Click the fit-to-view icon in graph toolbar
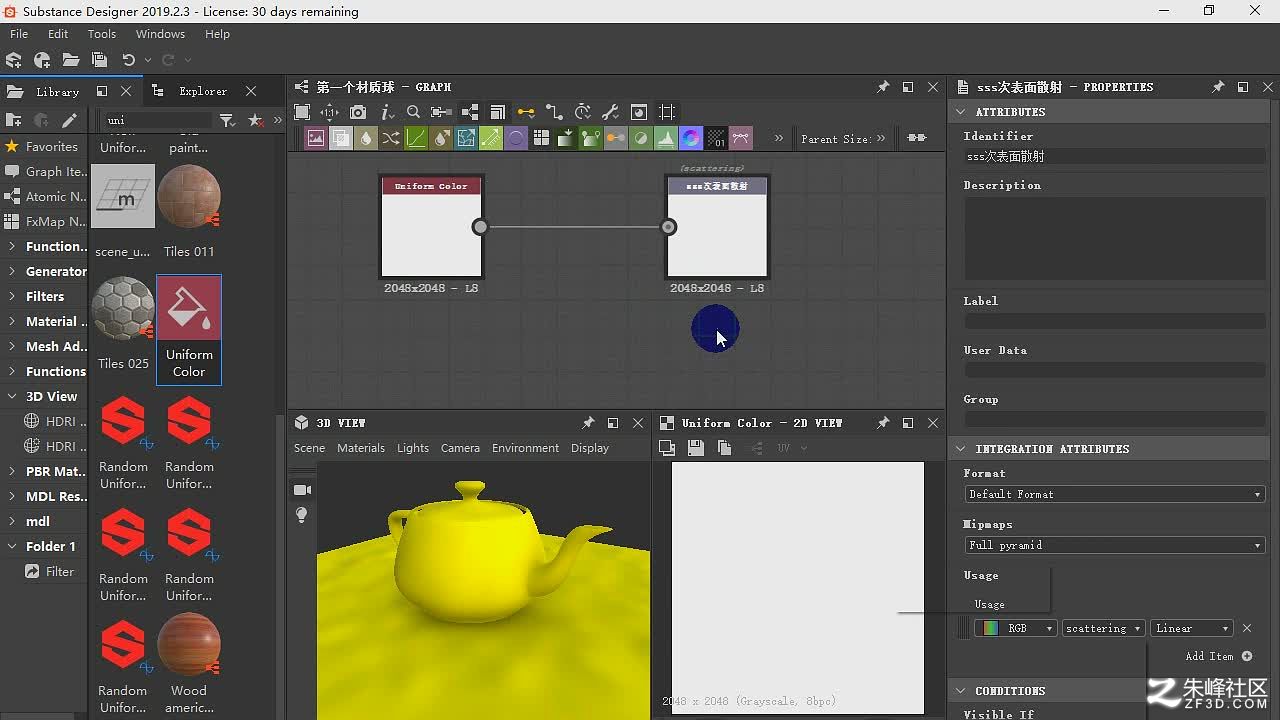 (302, 112)
